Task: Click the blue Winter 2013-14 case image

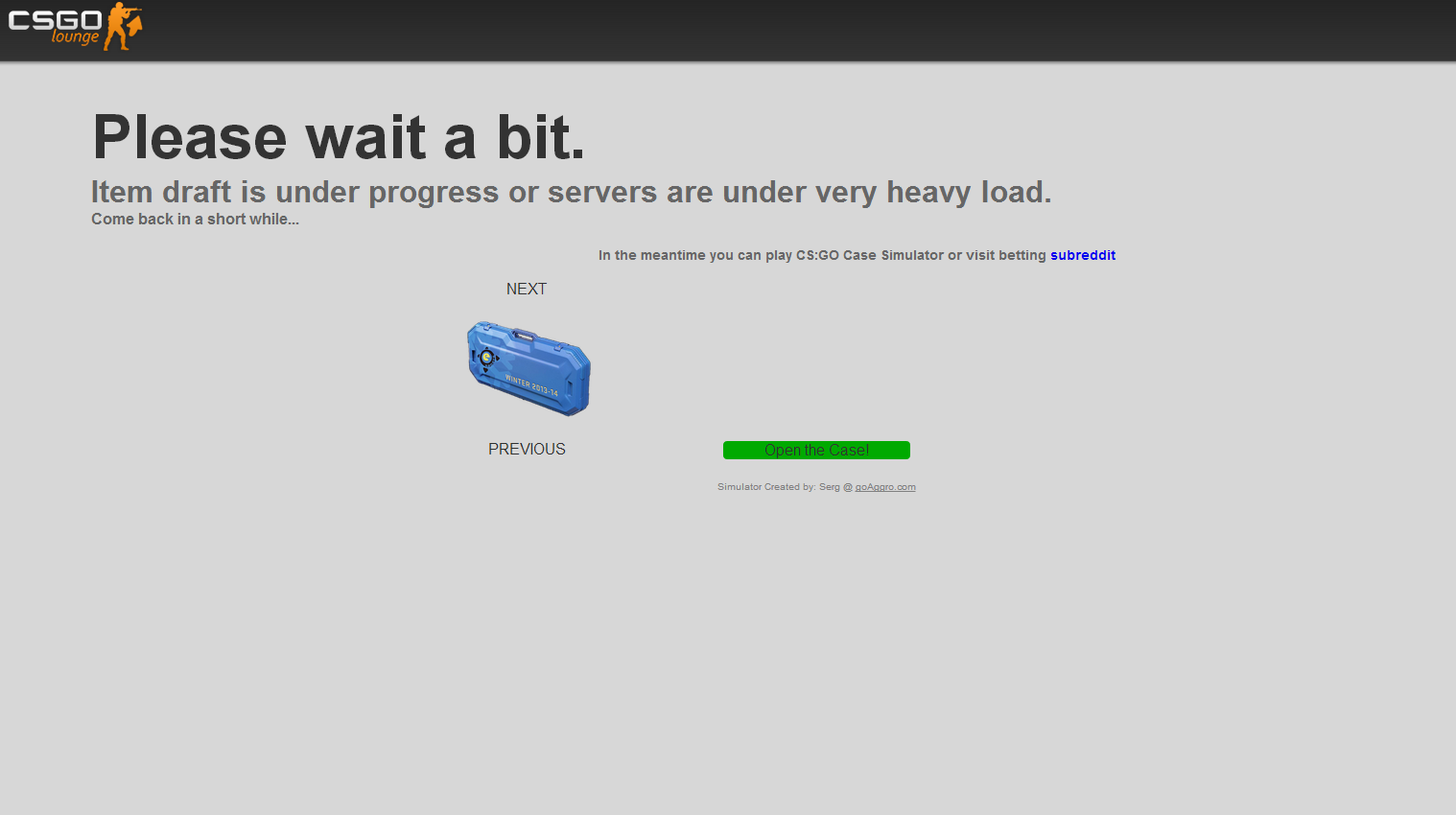Action: (x=528, y=369)
